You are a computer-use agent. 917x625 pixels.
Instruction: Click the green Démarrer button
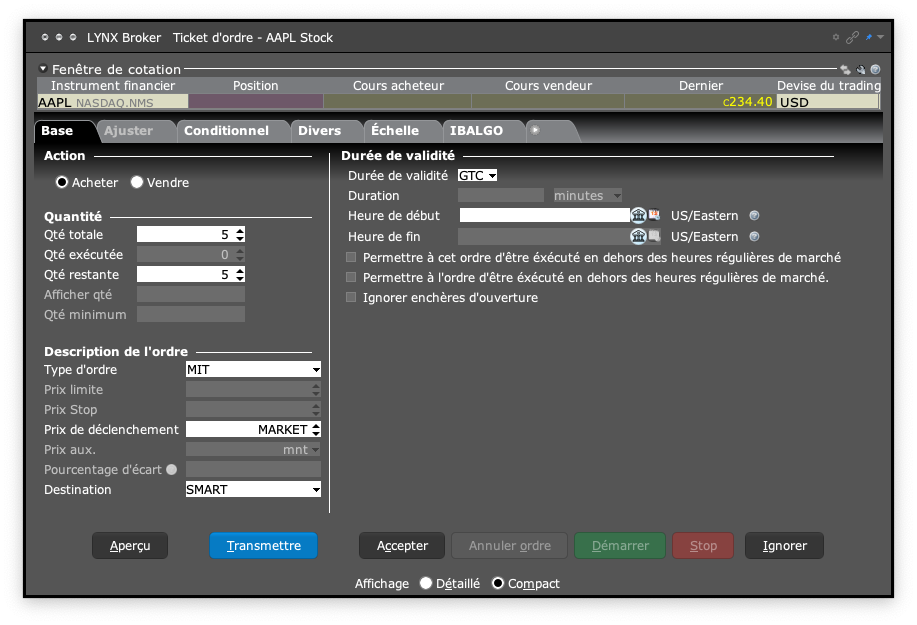click(x=620, y=545)
